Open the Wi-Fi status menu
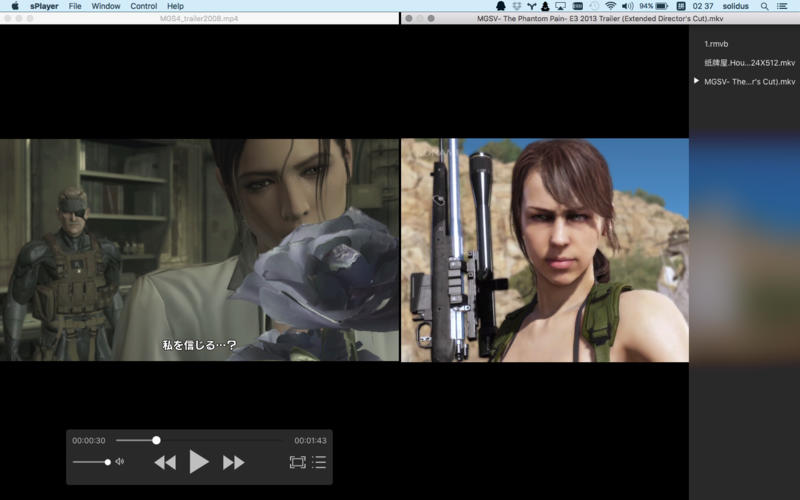 (x=611, y=6)
